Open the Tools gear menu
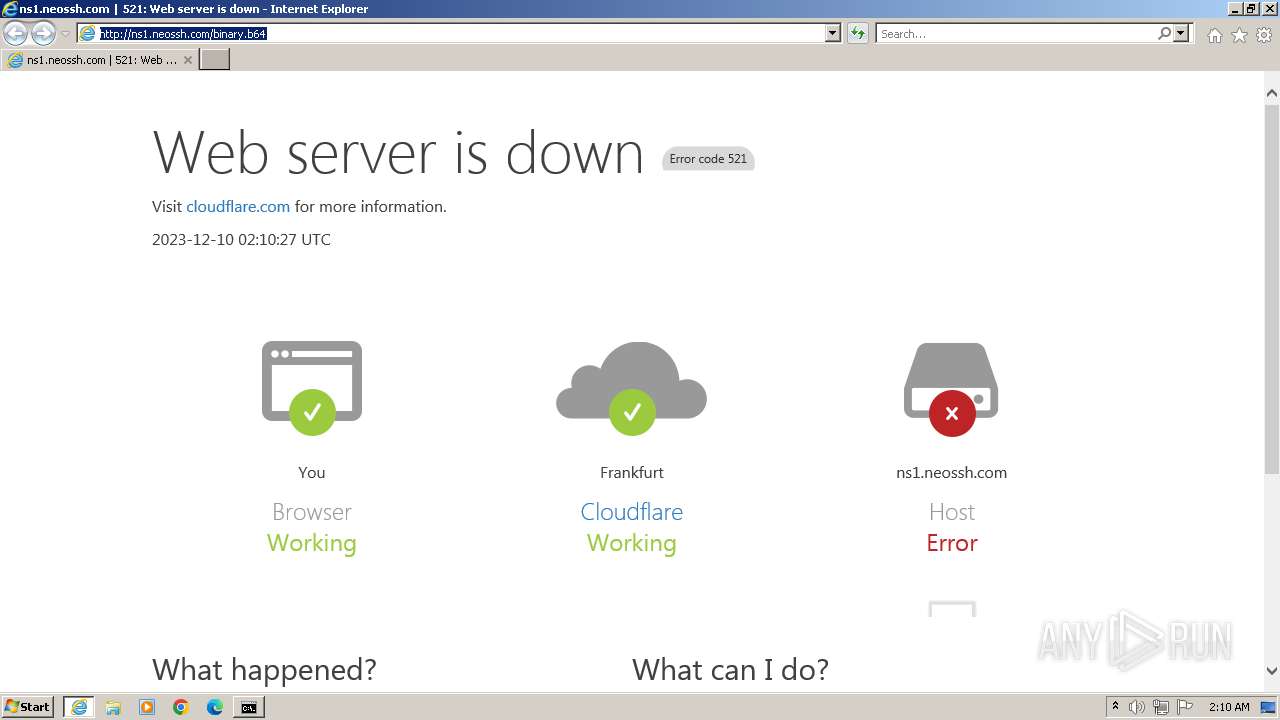1280x720 pixels. click(x=1264, y=35)
